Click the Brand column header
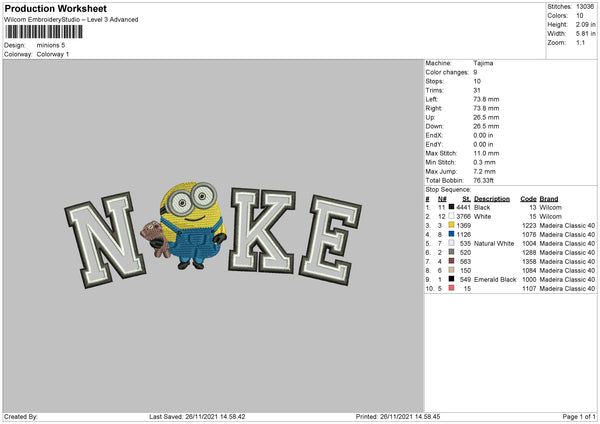 point(549,198)
